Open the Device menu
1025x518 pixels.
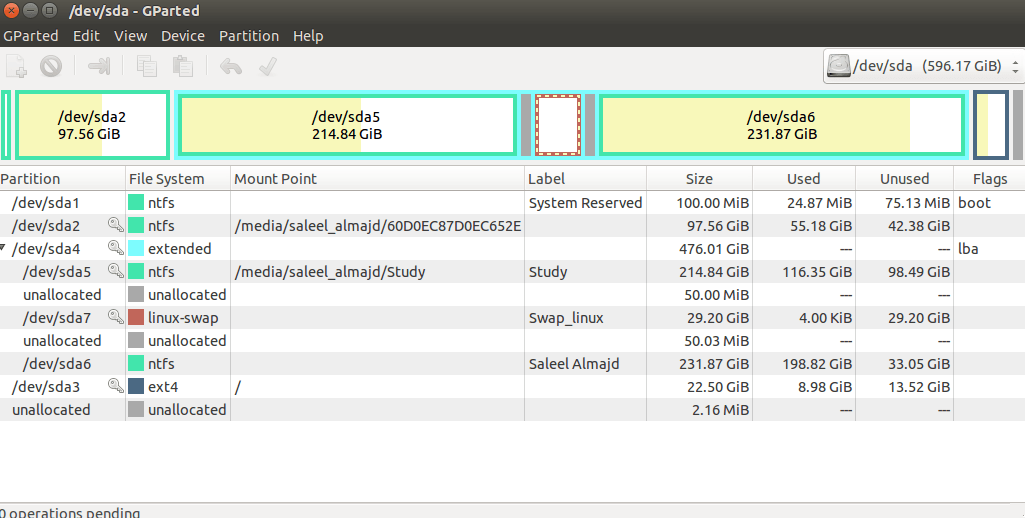point(183,36)
